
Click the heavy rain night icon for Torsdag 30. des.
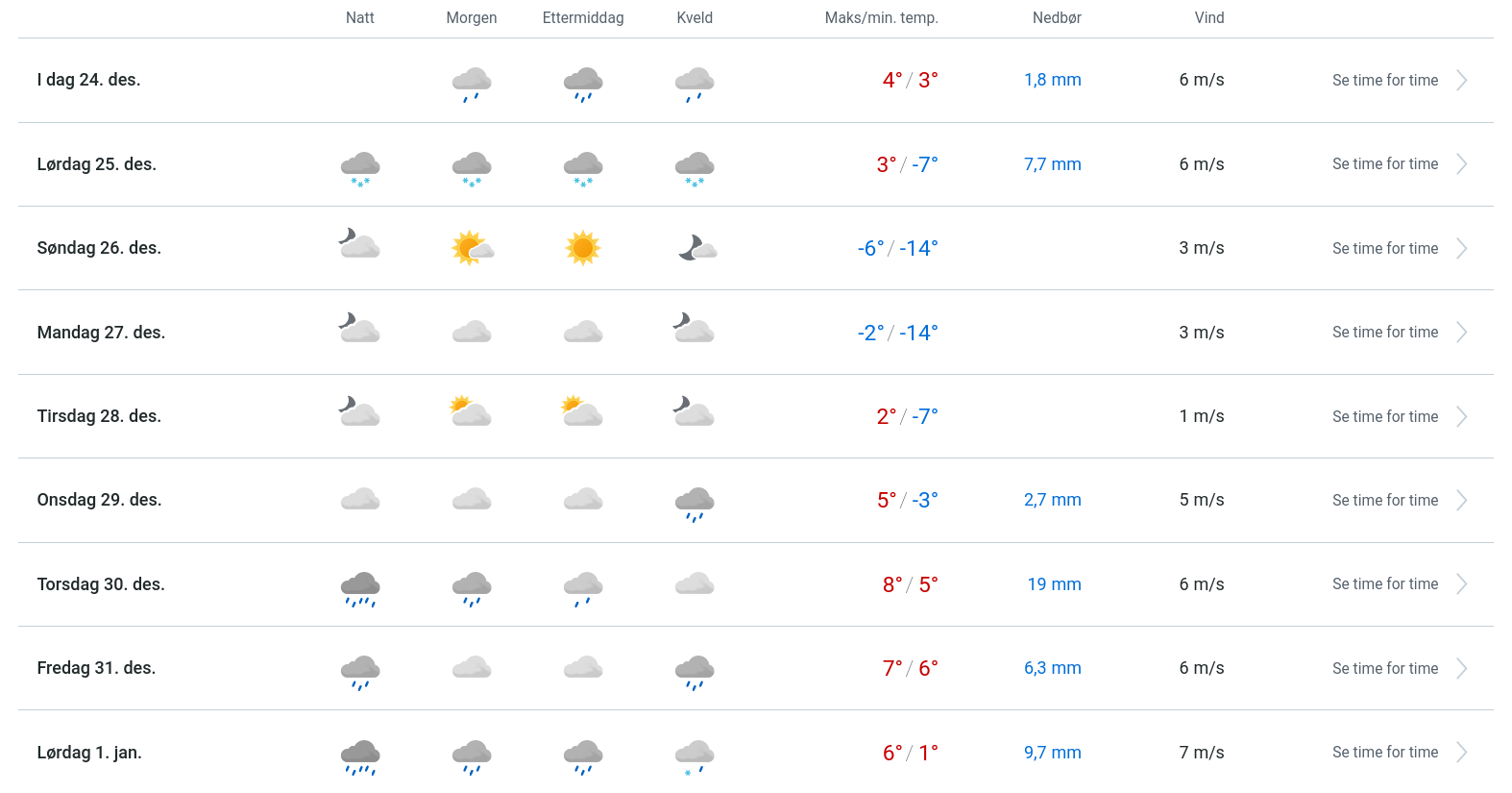[360, 588]
